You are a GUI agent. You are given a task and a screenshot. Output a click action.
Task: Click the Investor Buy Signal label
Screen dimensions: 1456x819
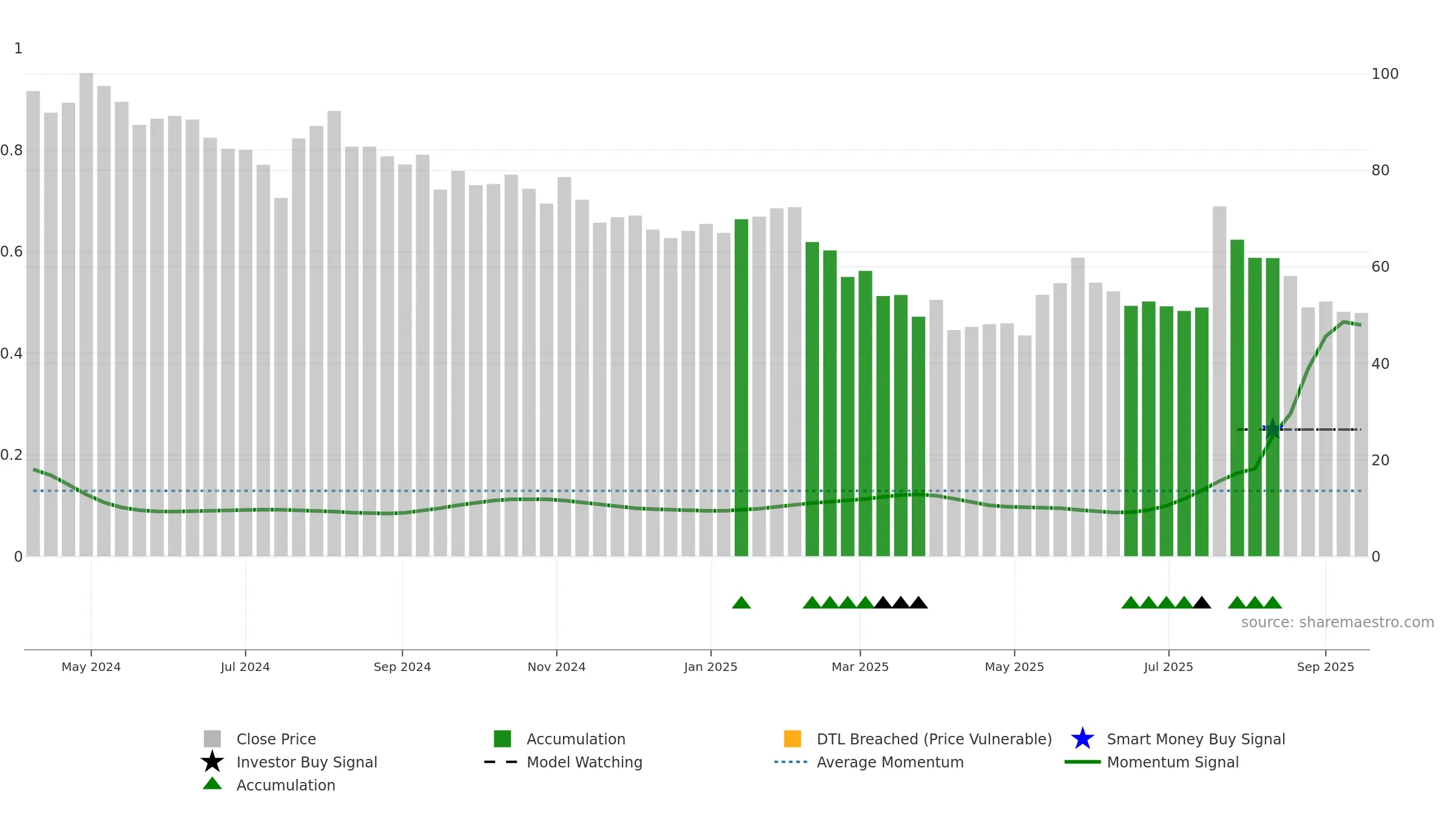pos(307,762)
